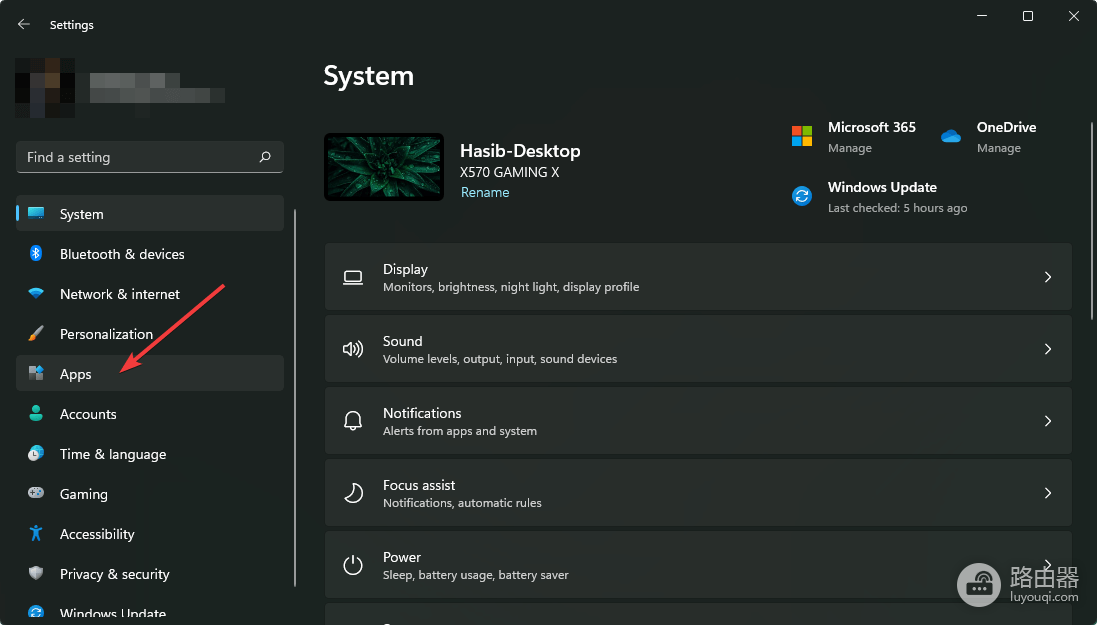Select the System sidebar item

tap(150, 213)
